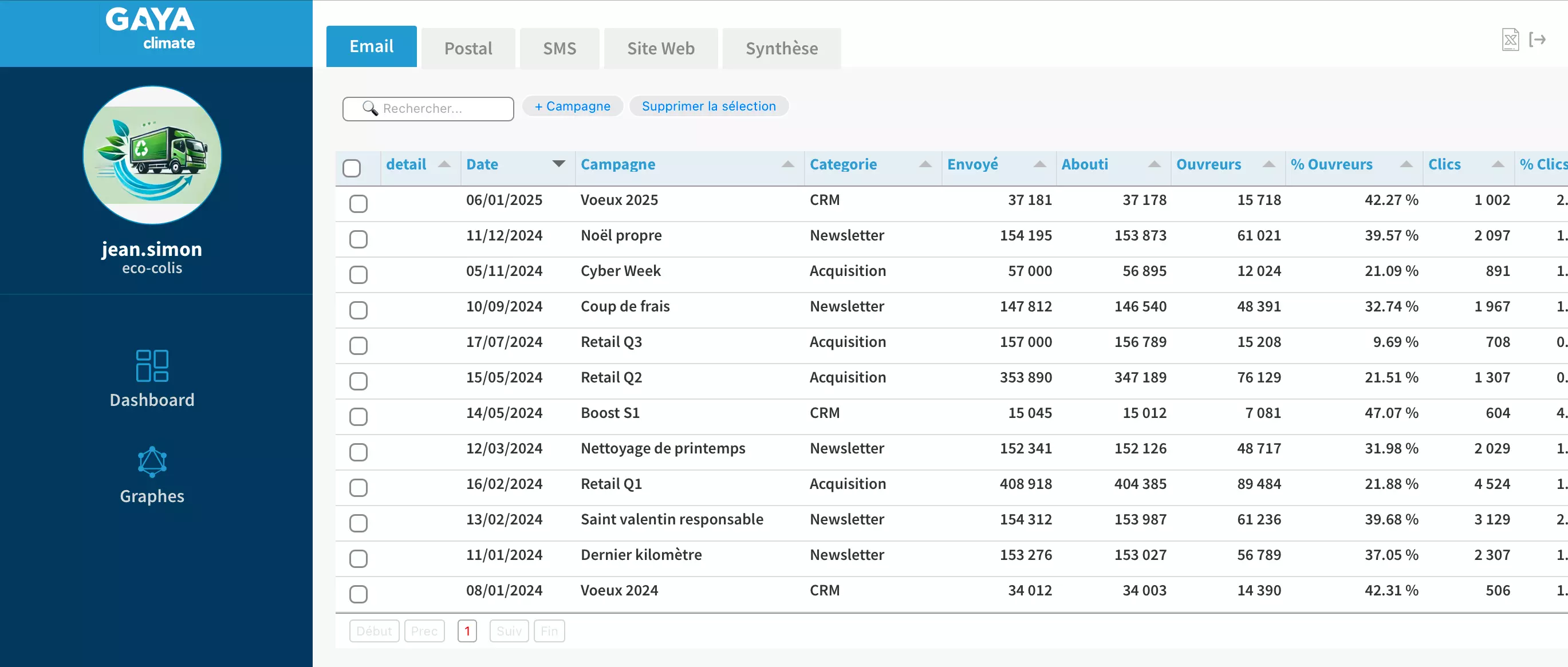Click the + Campagne button
This screenshot has height=667, width=1568.
(572, 106)
